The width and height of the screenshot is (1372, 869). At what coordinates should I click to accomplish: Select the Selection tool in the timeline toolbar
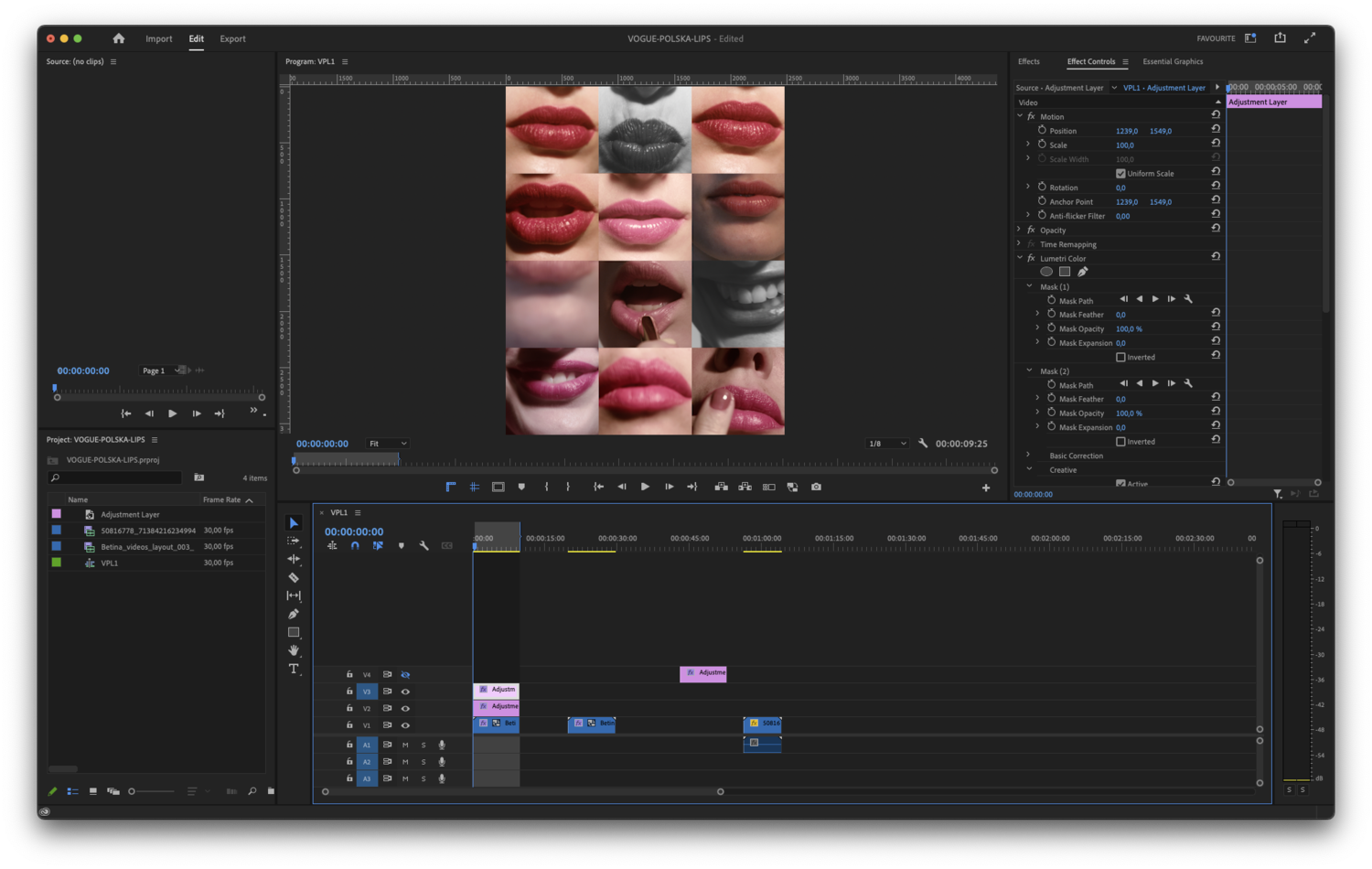294,523
